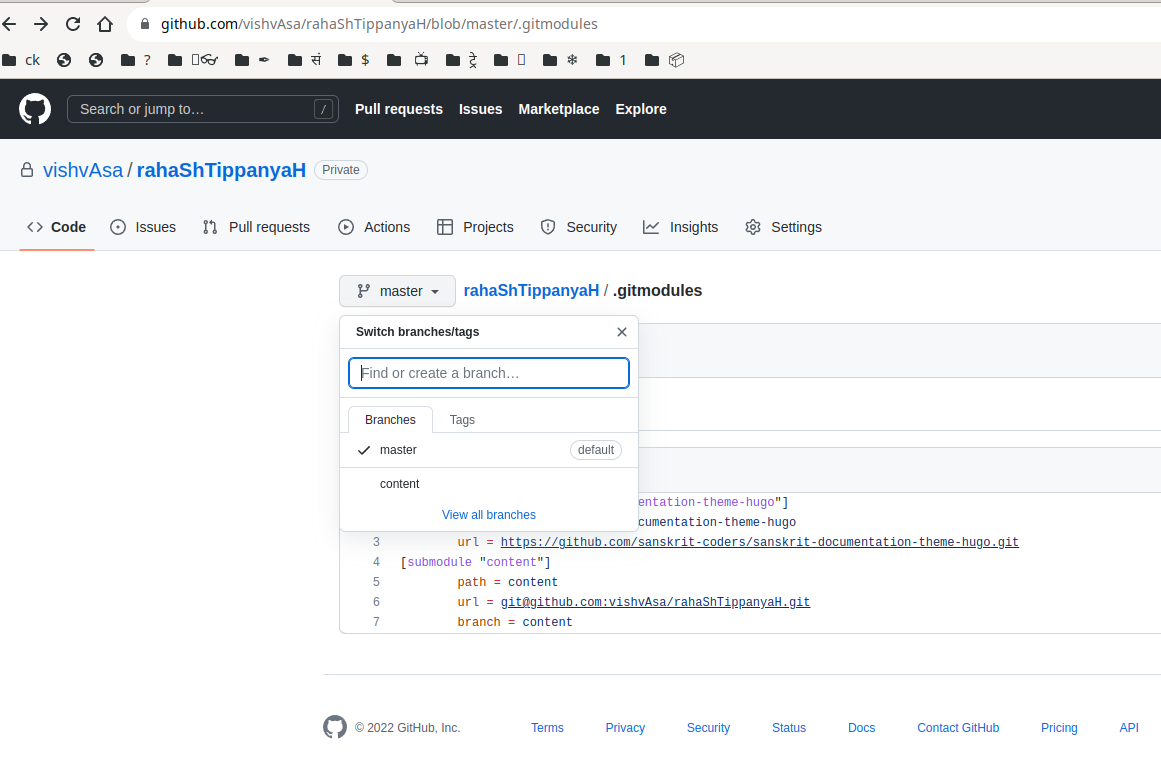The image size is (1161, 779).
Task: Open the Security footer link
Action: (x=708, y=728)
